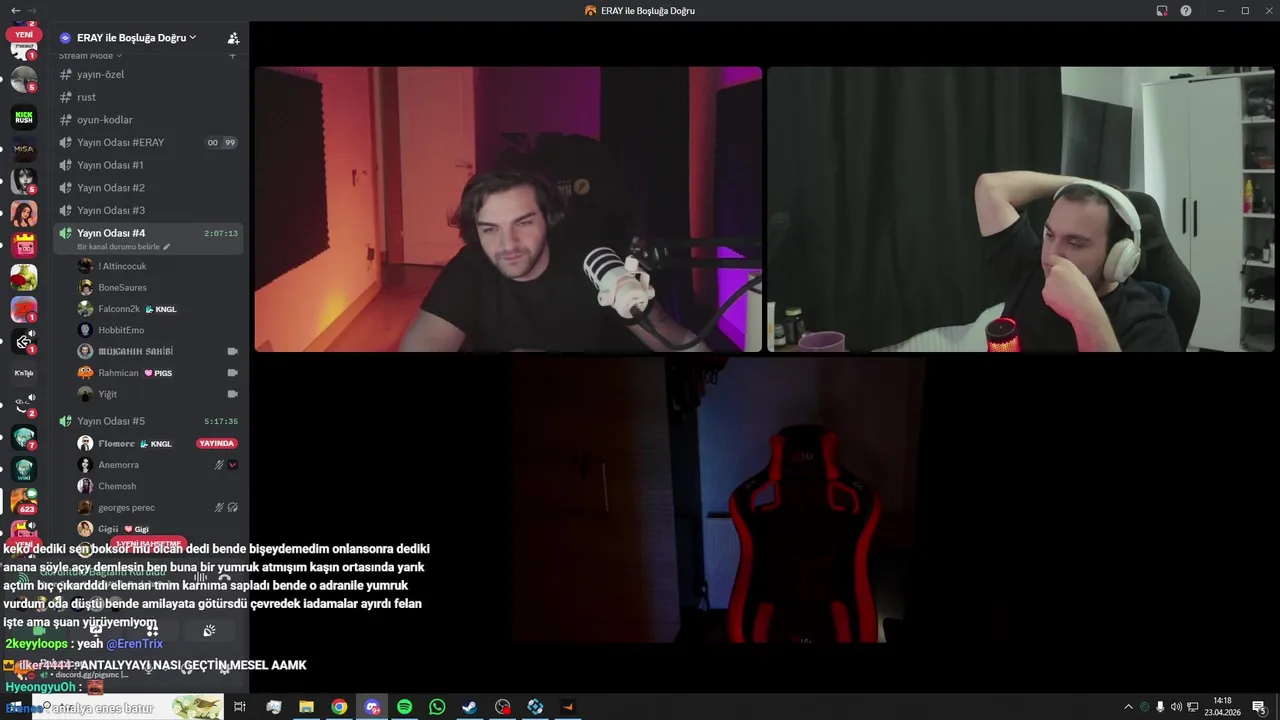Open the Help question mark icon
Image resolution: width=1280 pixels, height=720 pixels.
click(x=1186, y=11)
